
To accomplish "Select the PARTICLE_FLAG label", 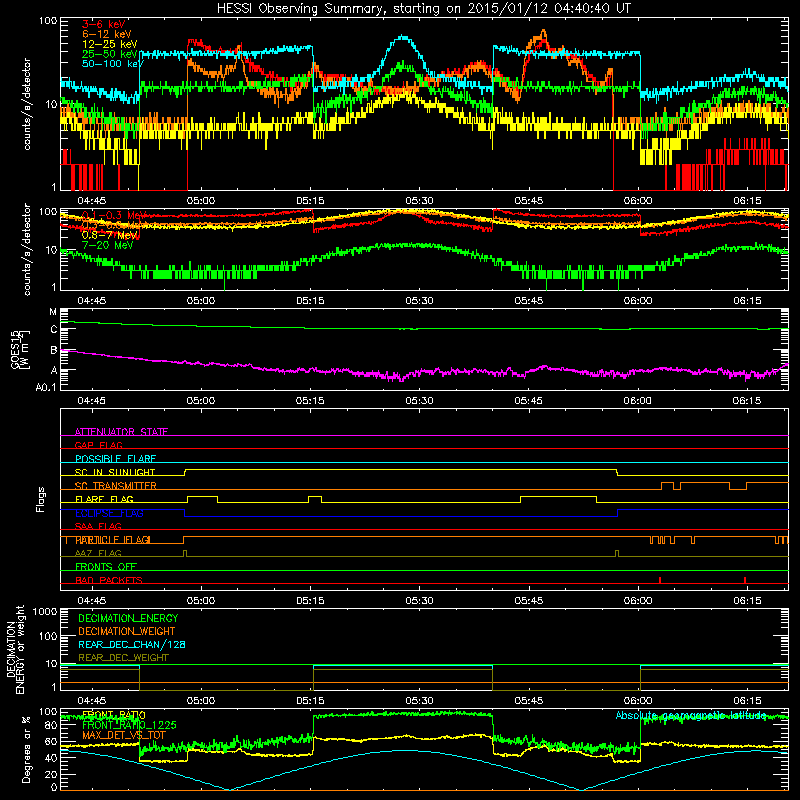I will click(x=113, y=540).
